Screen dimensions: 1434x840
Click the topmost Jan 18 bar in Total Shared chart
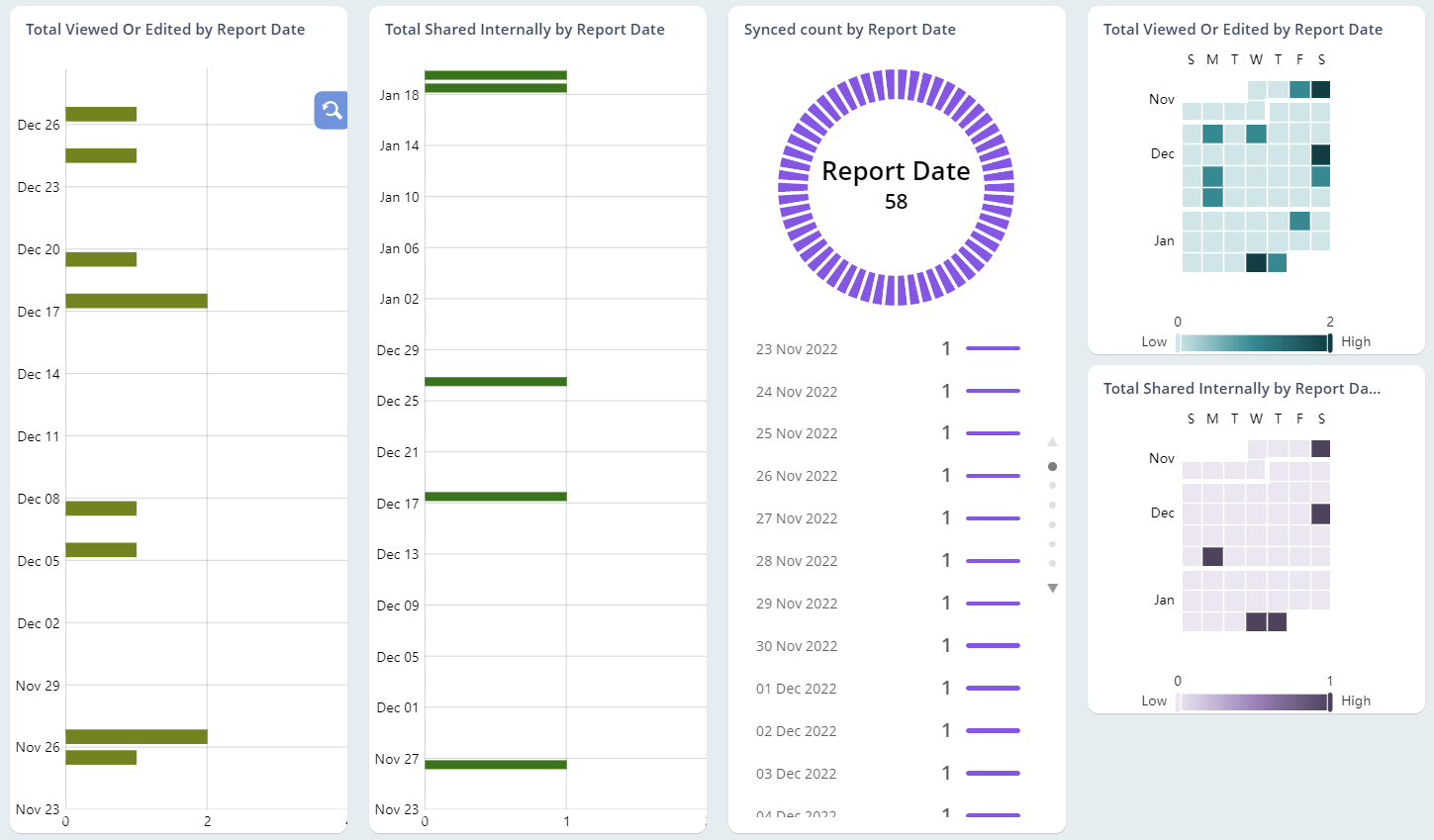[495, 73]
